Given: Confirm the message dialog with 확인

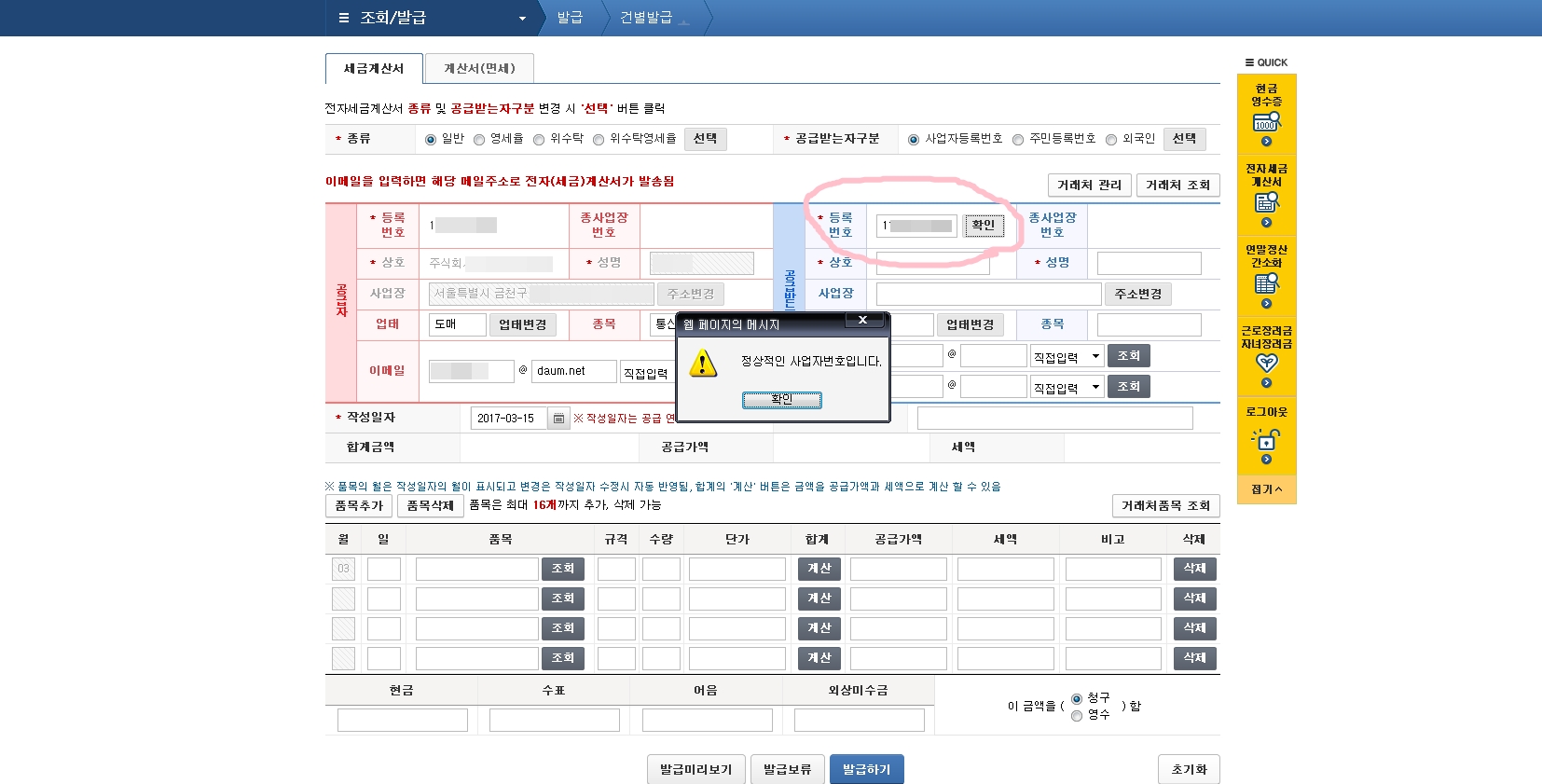Looking at the screenshot, I should 782,400.
